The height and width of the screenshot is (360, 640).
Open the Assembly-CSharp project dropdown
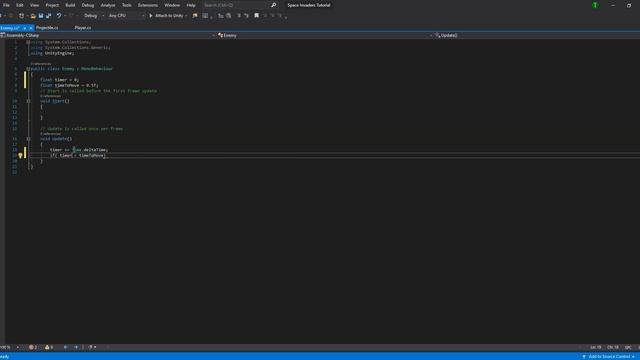tap(108, 36)
